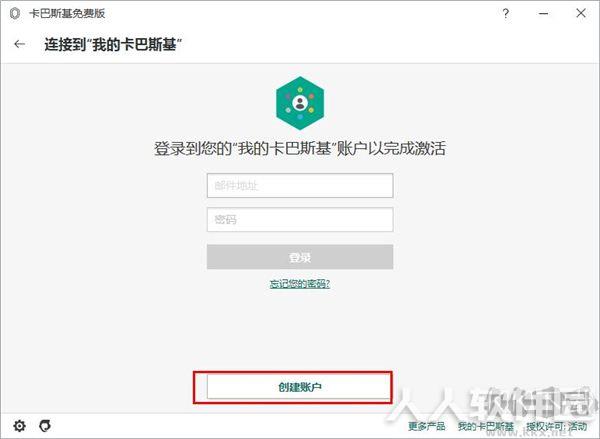Open settings via the gear icon
Image resolution: width=600 pixels, height=439 pixels.
(20, 425)
